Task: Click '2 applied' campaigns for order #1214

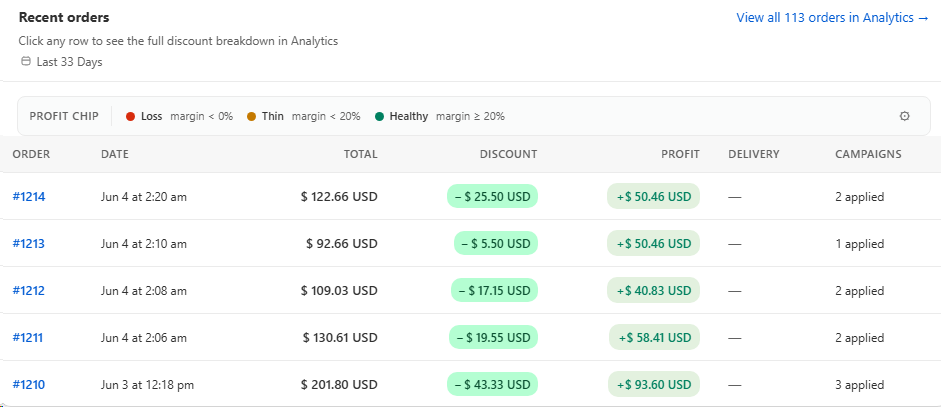Action: click(859, 196)
